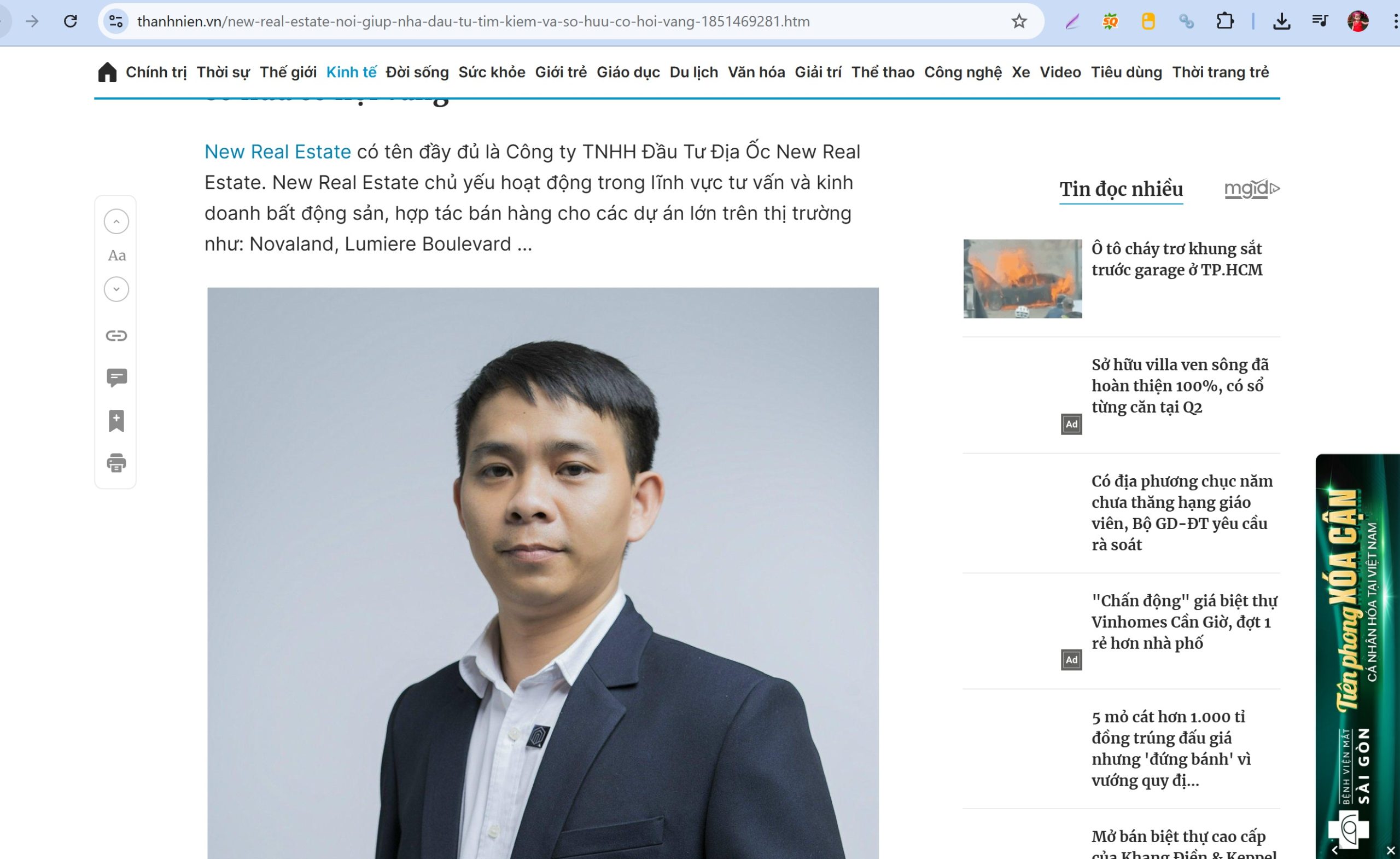1400x859 pixels.
Task: Increase font size with the up arrow
Action: (x=116, y=221)
